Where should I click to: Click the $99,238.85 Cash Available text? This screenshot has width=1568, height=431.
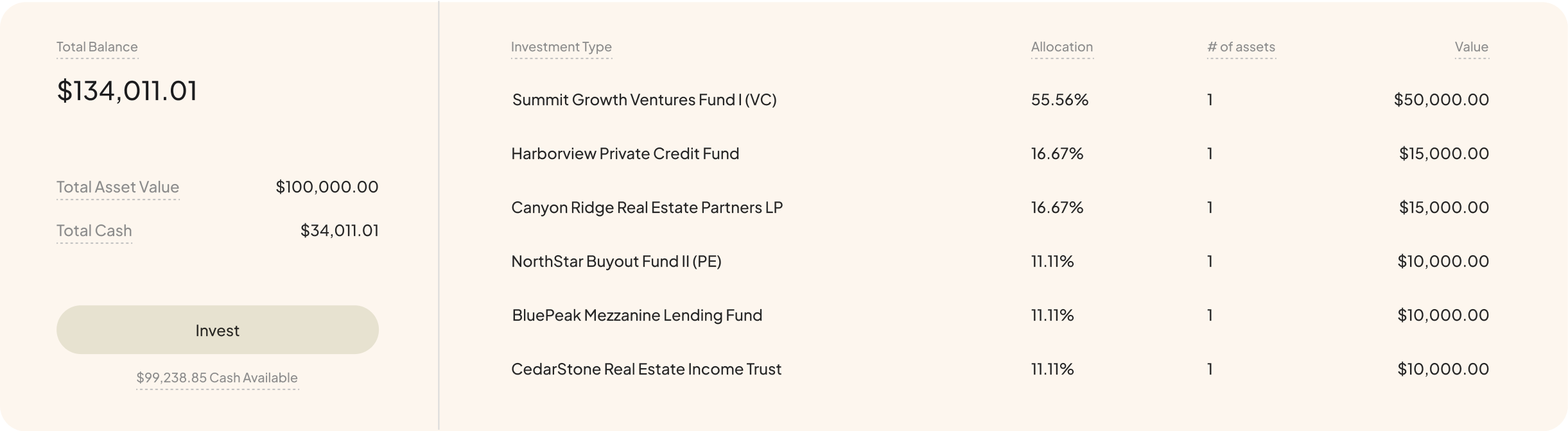point(217,378)
